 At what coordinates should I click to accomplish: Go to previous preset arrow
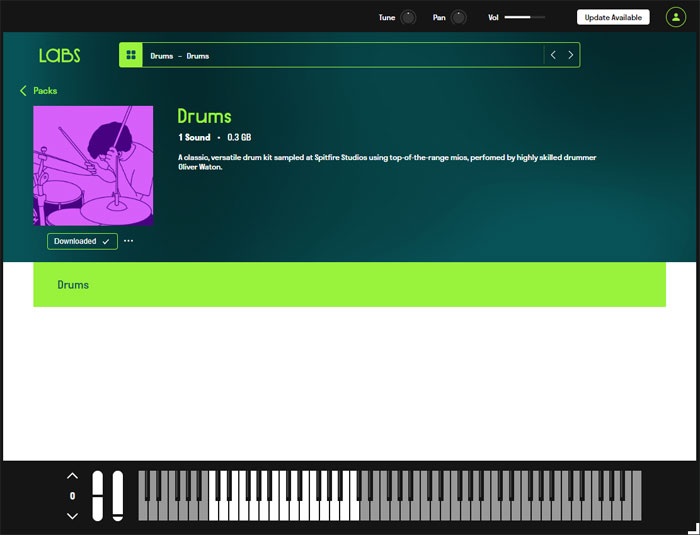(553, 55)
